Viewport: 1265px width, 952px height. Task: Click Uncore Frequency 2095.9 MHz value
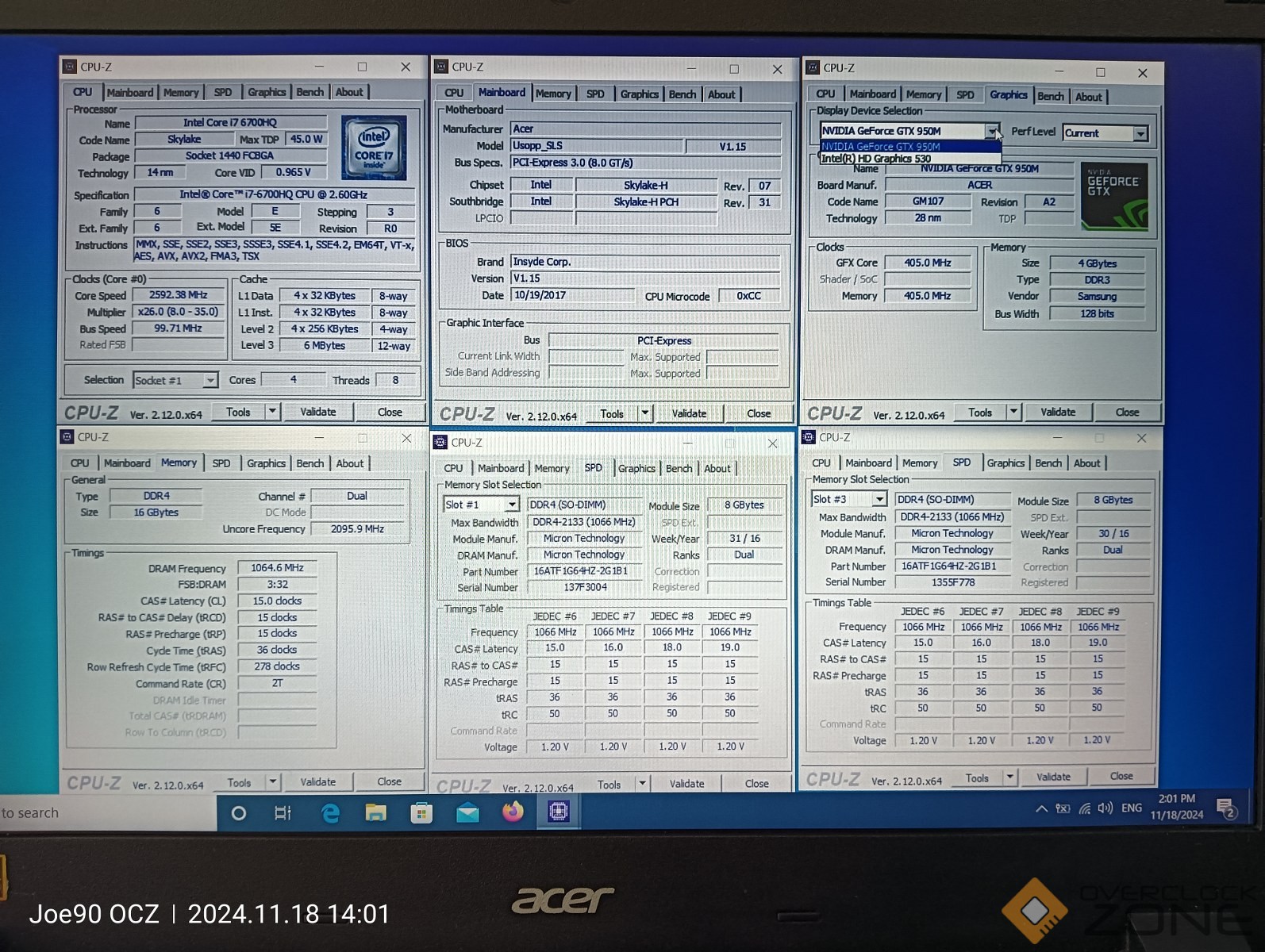point(357,529)
